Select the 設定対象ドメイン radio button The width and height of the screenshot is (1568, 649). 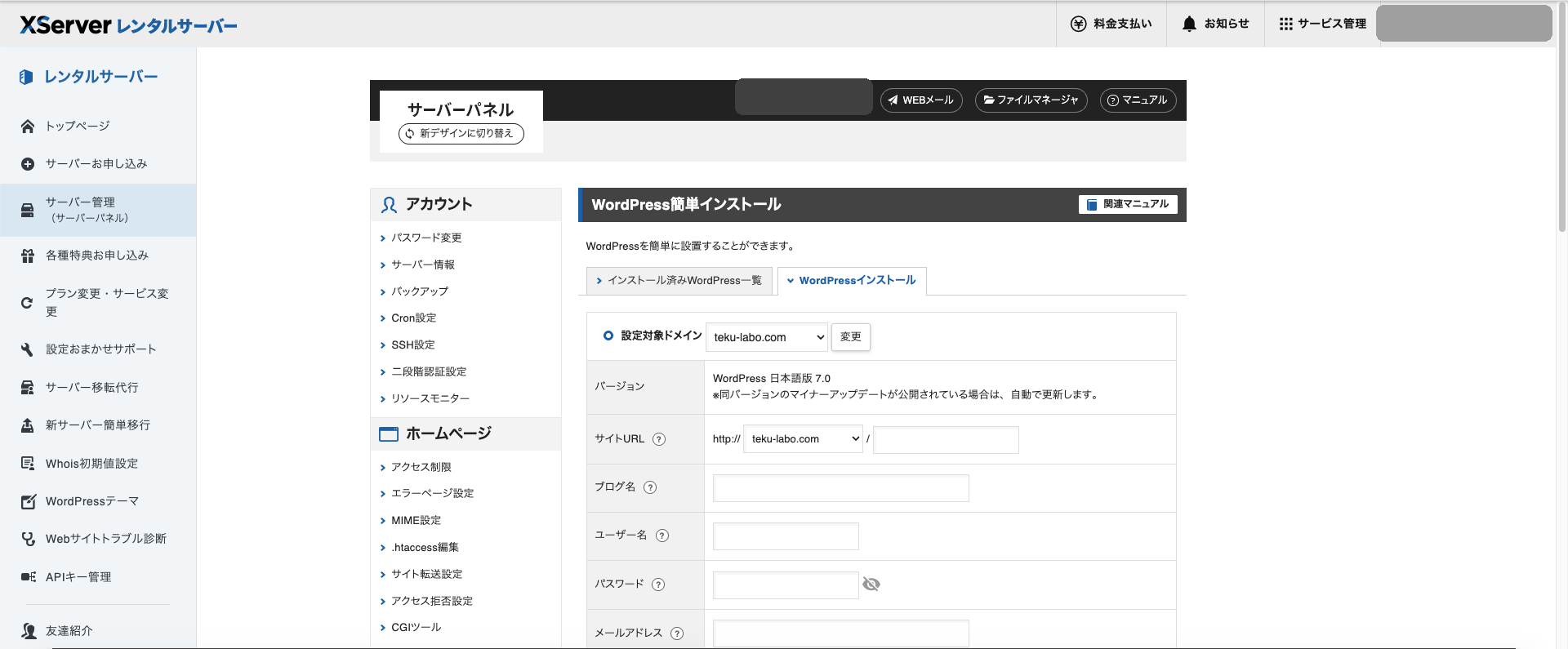(x=608, y=336)
